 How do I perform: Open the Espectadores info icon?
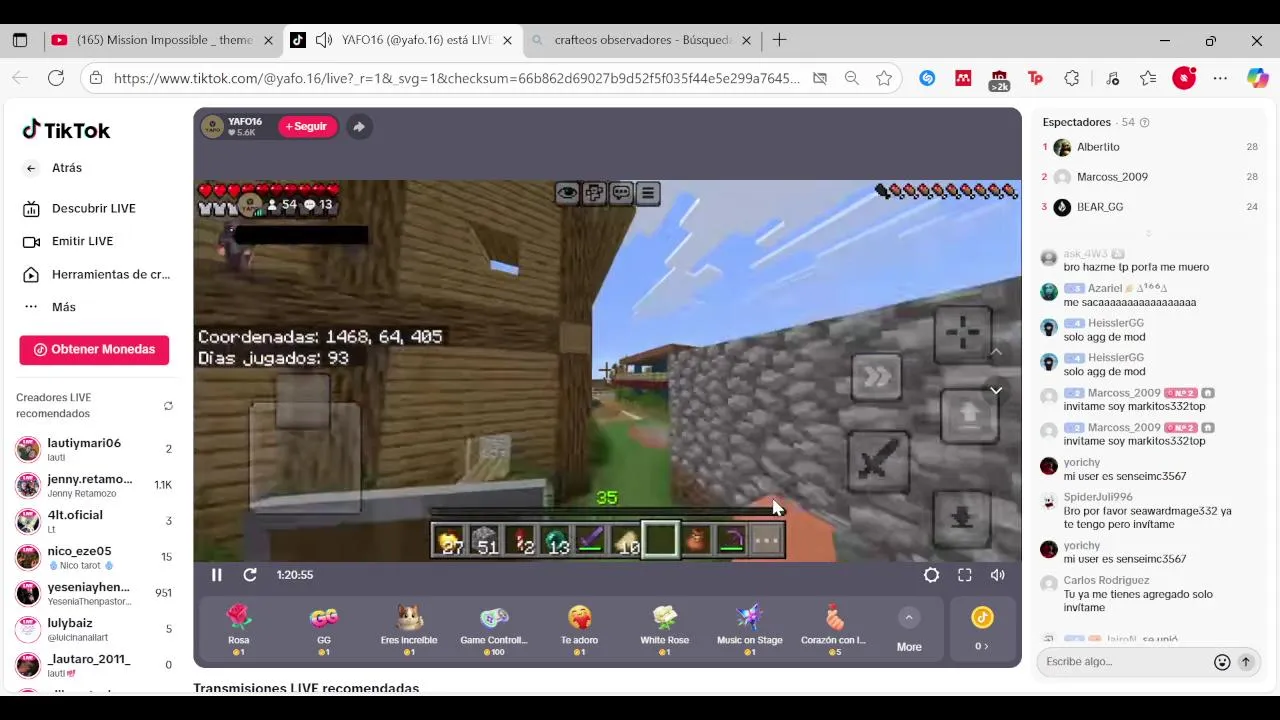click(1145, 123)
